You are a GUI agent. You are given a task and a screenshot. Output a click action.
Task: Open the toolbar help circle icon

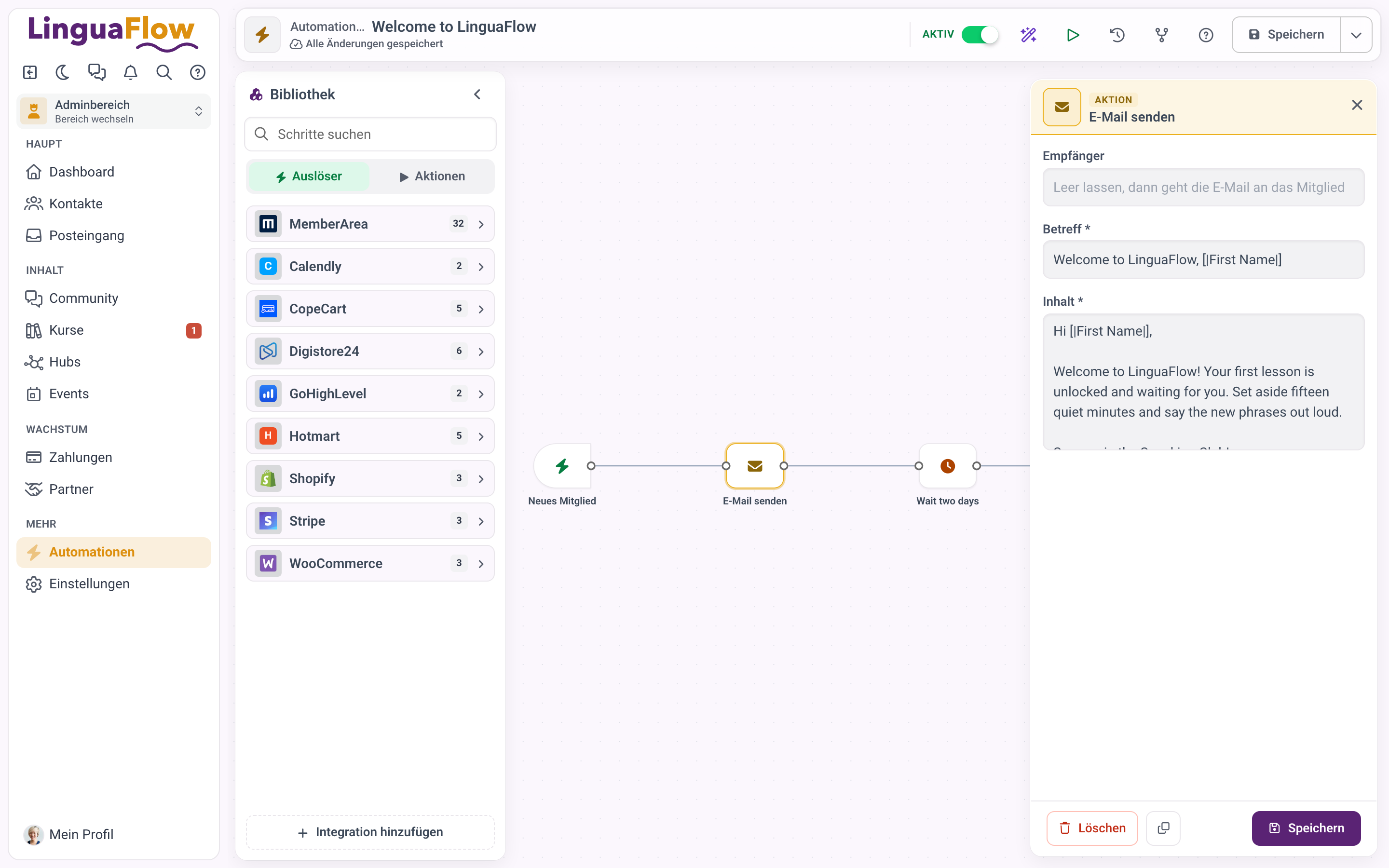coord(1206,35)
